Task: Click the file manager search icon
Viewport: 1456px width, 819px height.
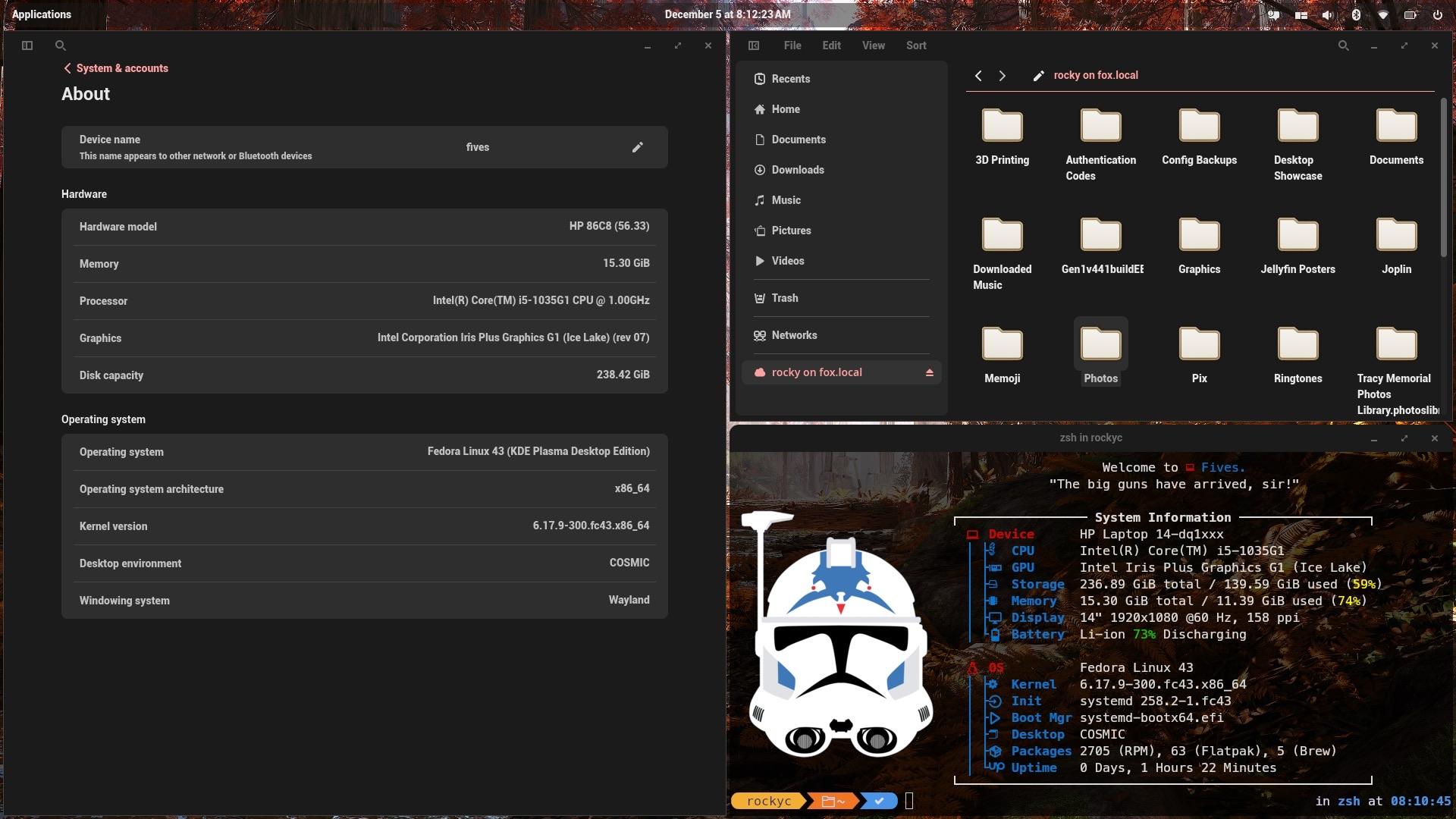Action: 1343,45
